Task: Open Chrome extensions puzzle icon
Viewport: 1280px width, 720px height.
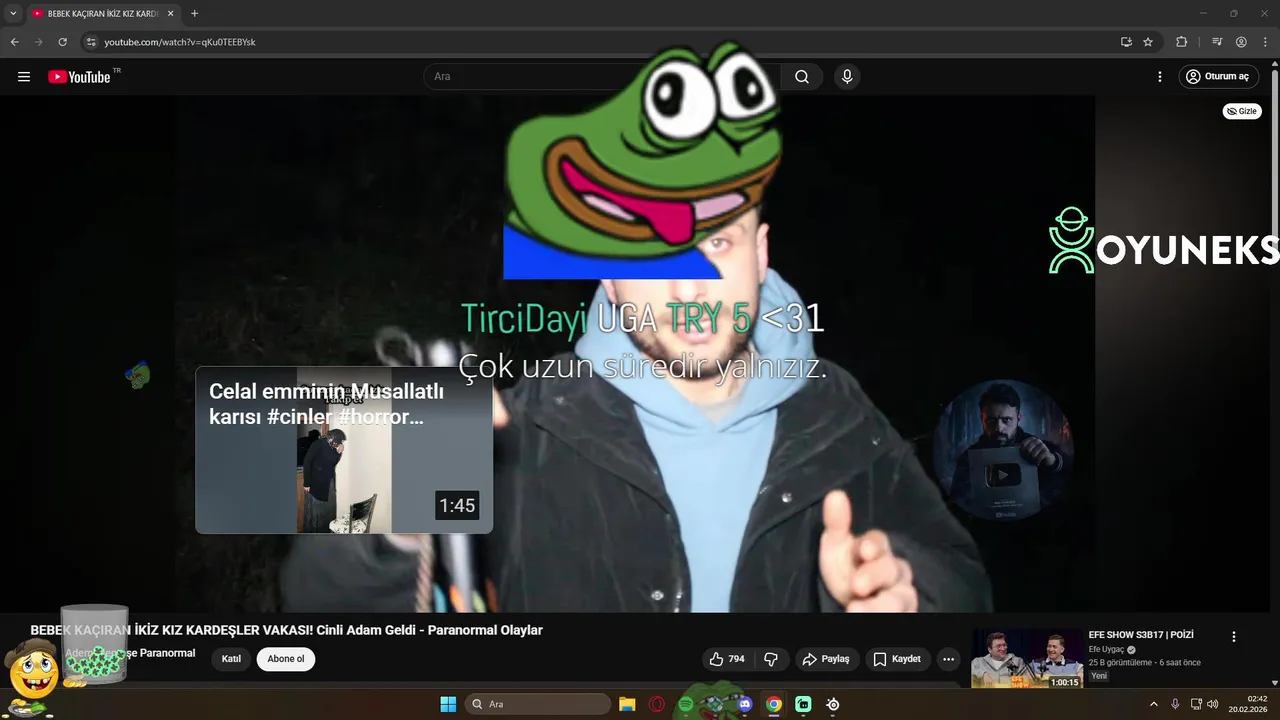Action: point(1182,42)
